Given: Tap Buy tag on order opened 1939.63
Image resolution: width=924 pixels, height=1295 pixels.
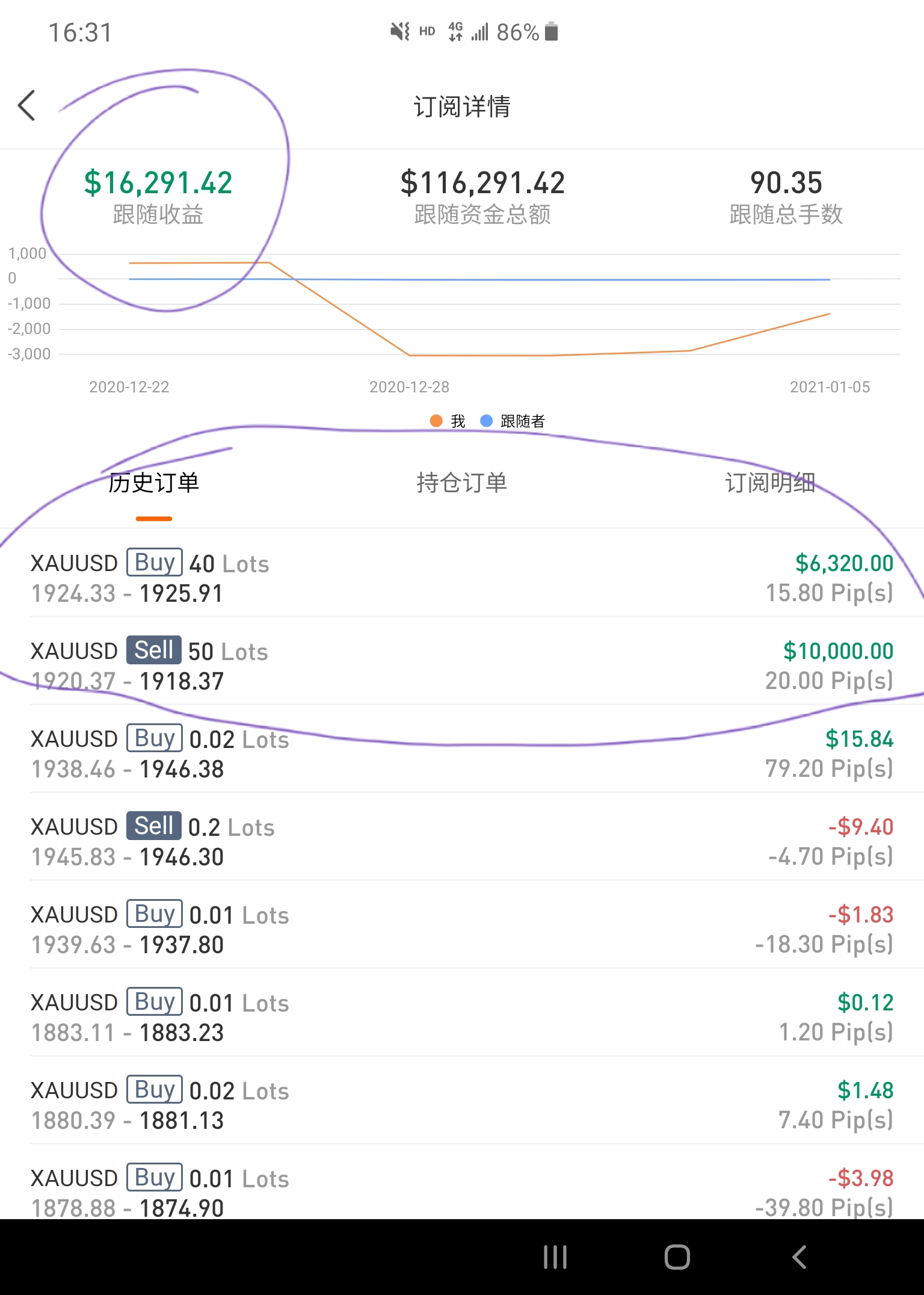Looking at the screenshot, I should pyautogui.click(x=155, y=914).
